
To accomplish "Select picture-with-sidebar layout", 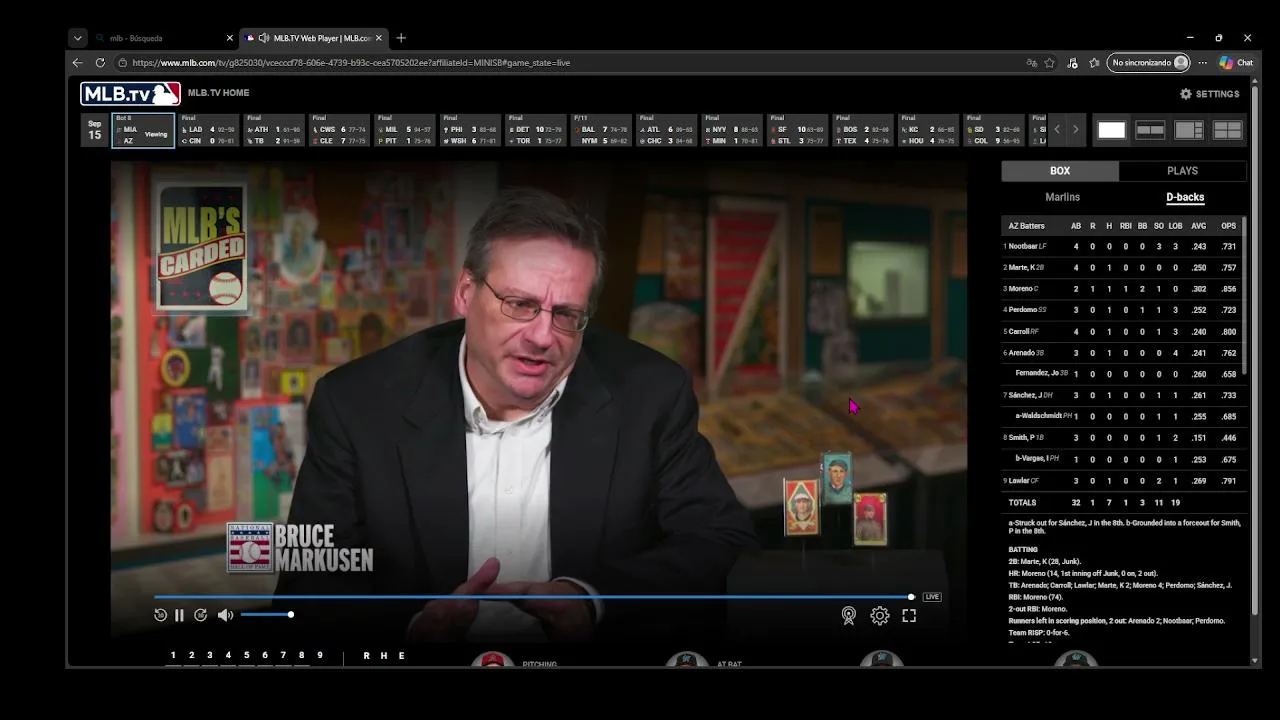I will coord(1189,130).
